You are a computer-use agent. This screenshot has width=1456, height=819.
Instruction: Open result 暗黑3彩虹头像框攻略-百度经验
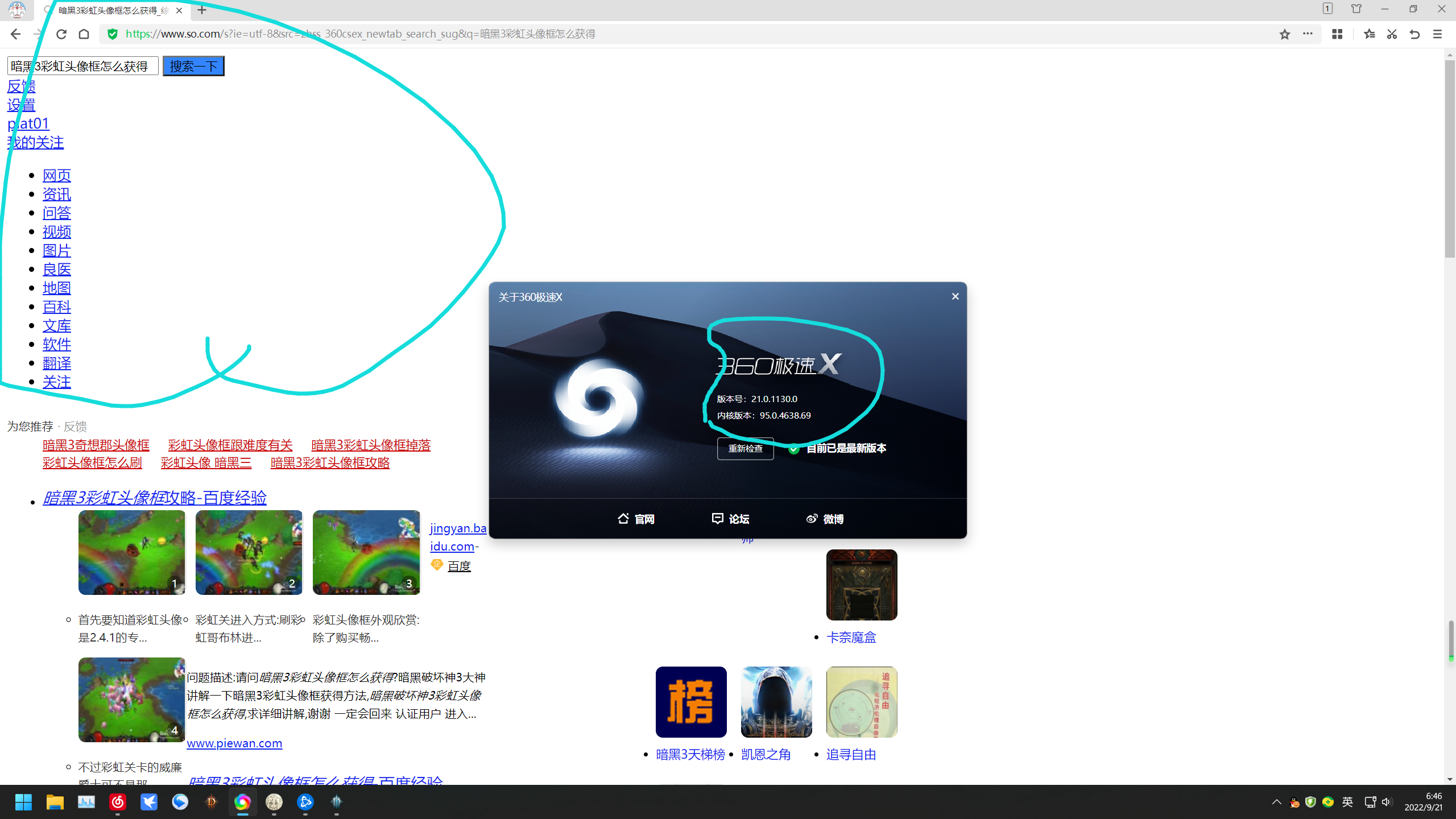click(x=155, y=498)
